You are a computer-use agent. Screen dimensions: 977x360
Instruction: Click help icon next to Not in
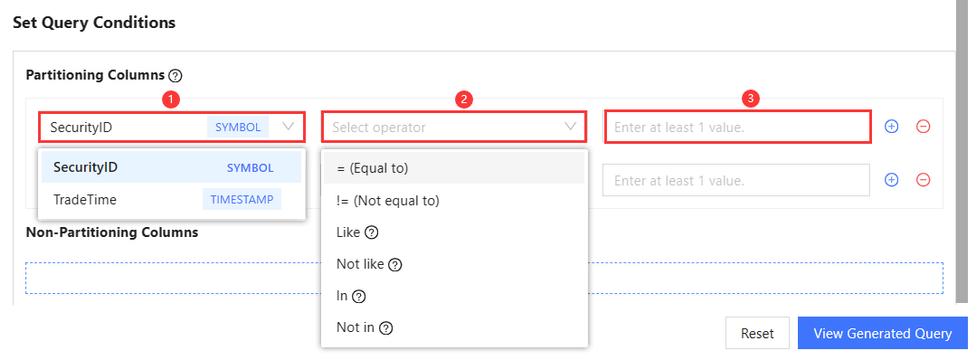point(386,328)
